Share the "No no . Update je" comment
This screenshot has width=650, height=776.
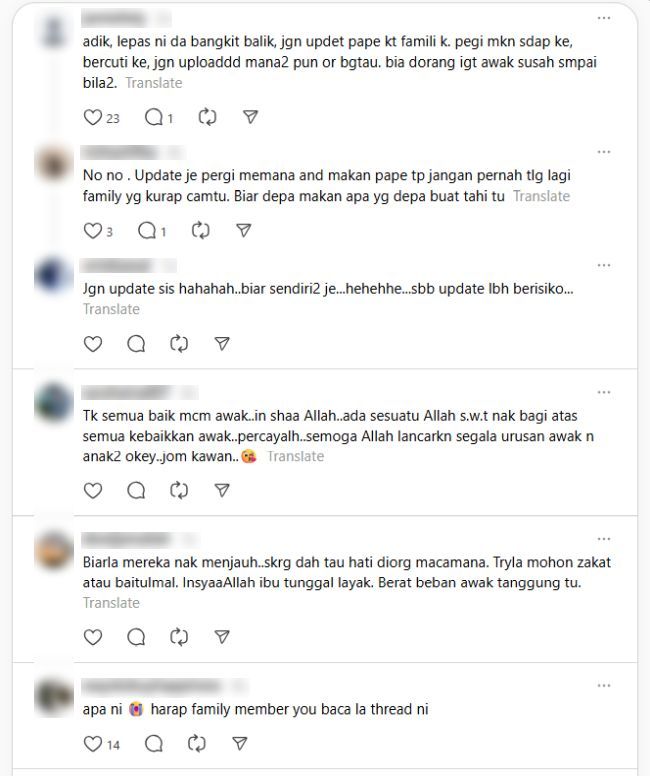pyautogui.click(x=243, y=231)
